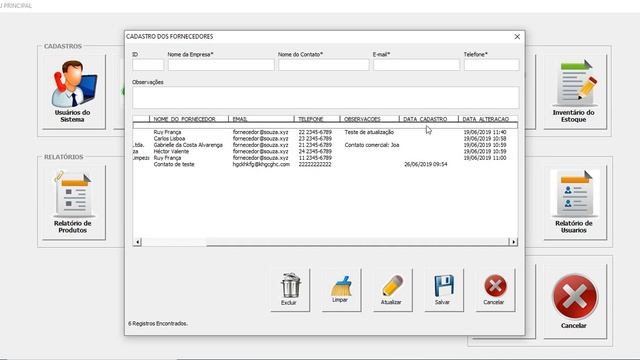Viewport: 640px width, 360px height.
Task: Click the Cancelar button in supplier form
Action: coord(495,290)
